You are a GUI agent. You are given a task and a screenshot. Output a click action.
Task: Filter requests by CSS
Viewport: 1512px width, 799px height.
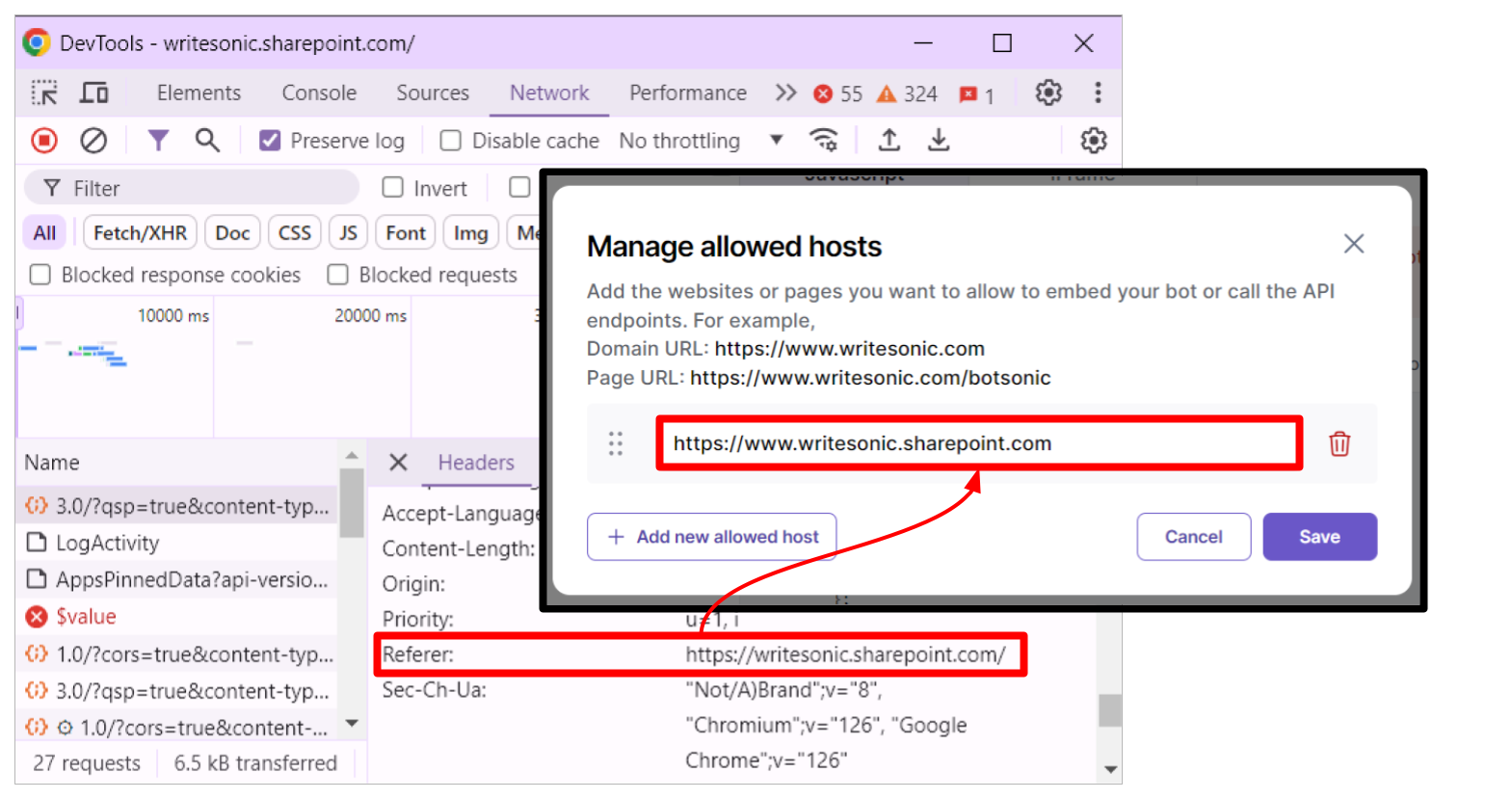coord(294,233)
